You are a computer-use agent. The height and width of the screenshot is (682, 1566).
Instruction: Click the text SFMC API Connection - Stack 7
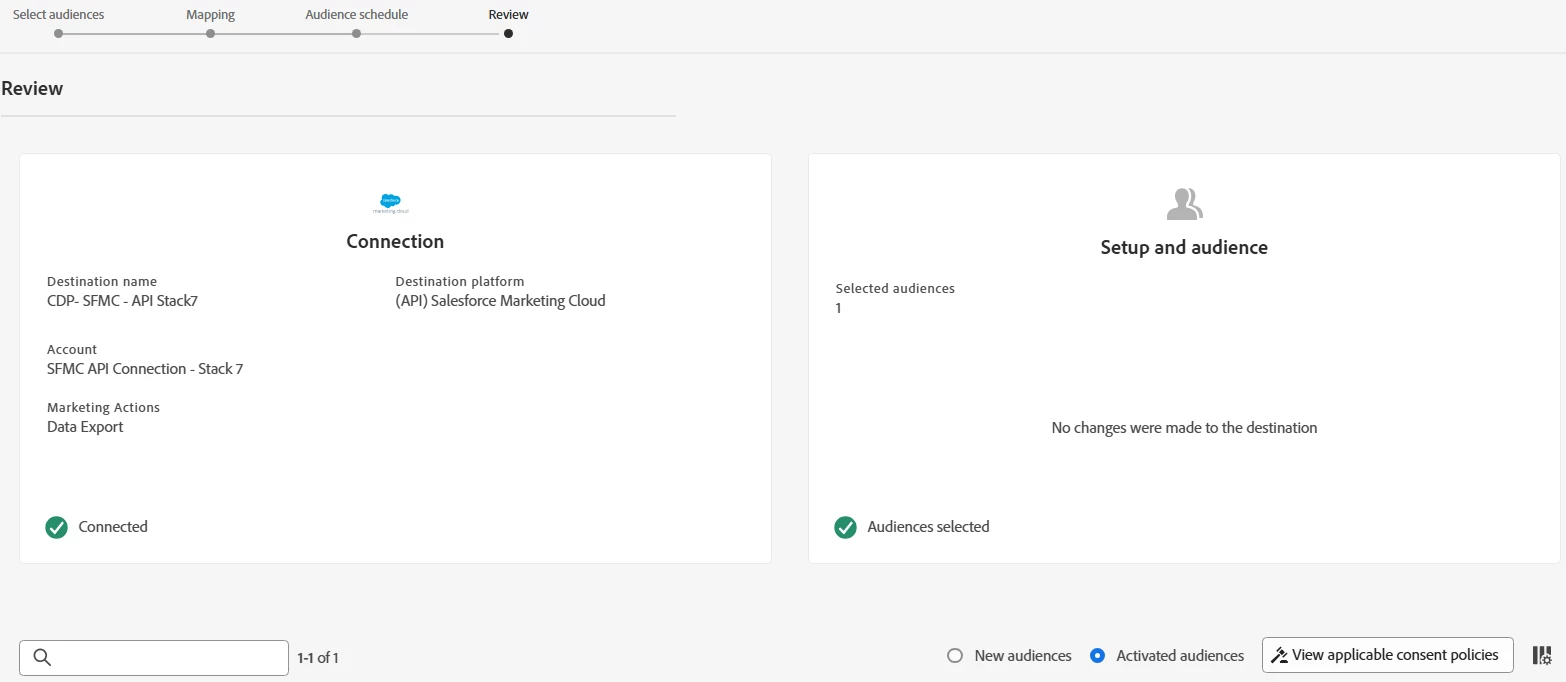click(145, 369)
